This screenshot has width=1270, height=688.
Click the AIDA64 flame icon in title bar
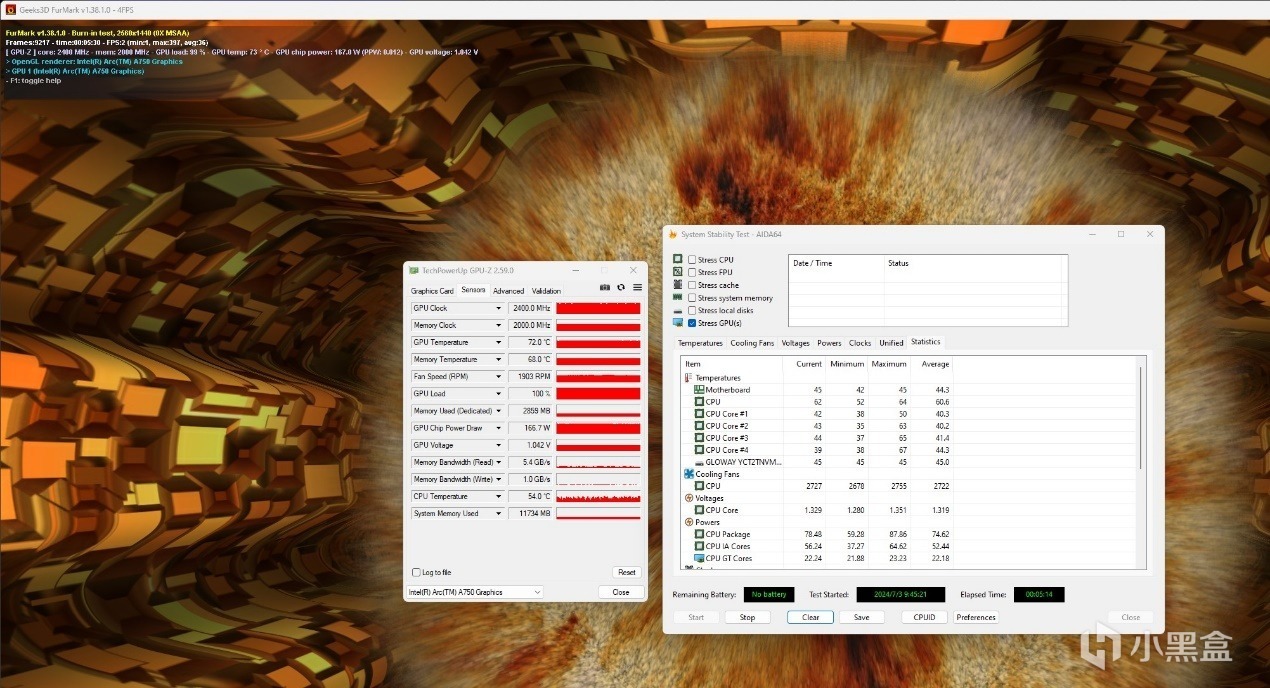pos(674,234)
